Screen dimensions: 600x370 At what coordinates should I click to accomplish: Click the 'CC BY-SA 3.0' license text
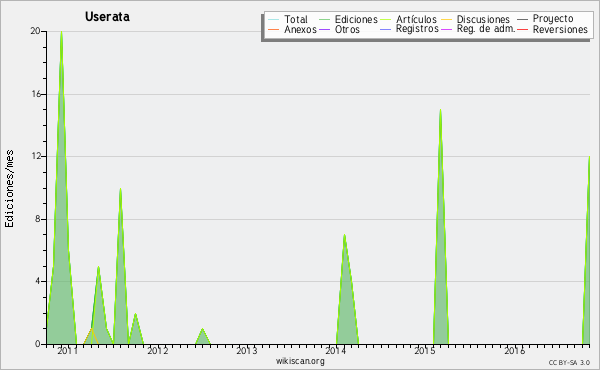569,363
